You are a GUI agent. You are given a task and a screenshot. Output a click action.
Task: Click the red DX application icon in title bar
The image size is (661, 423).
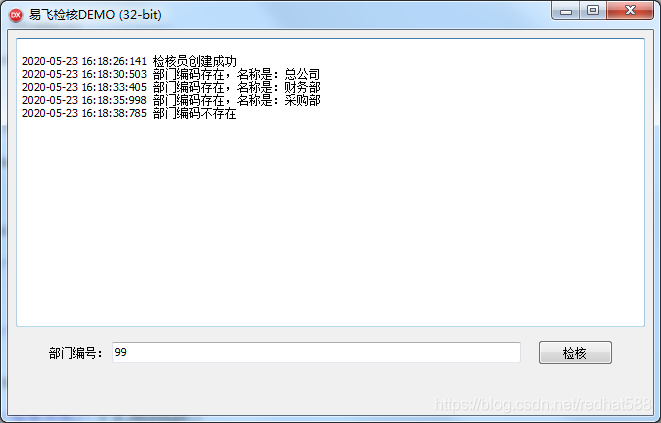click(x=16, y=15)
